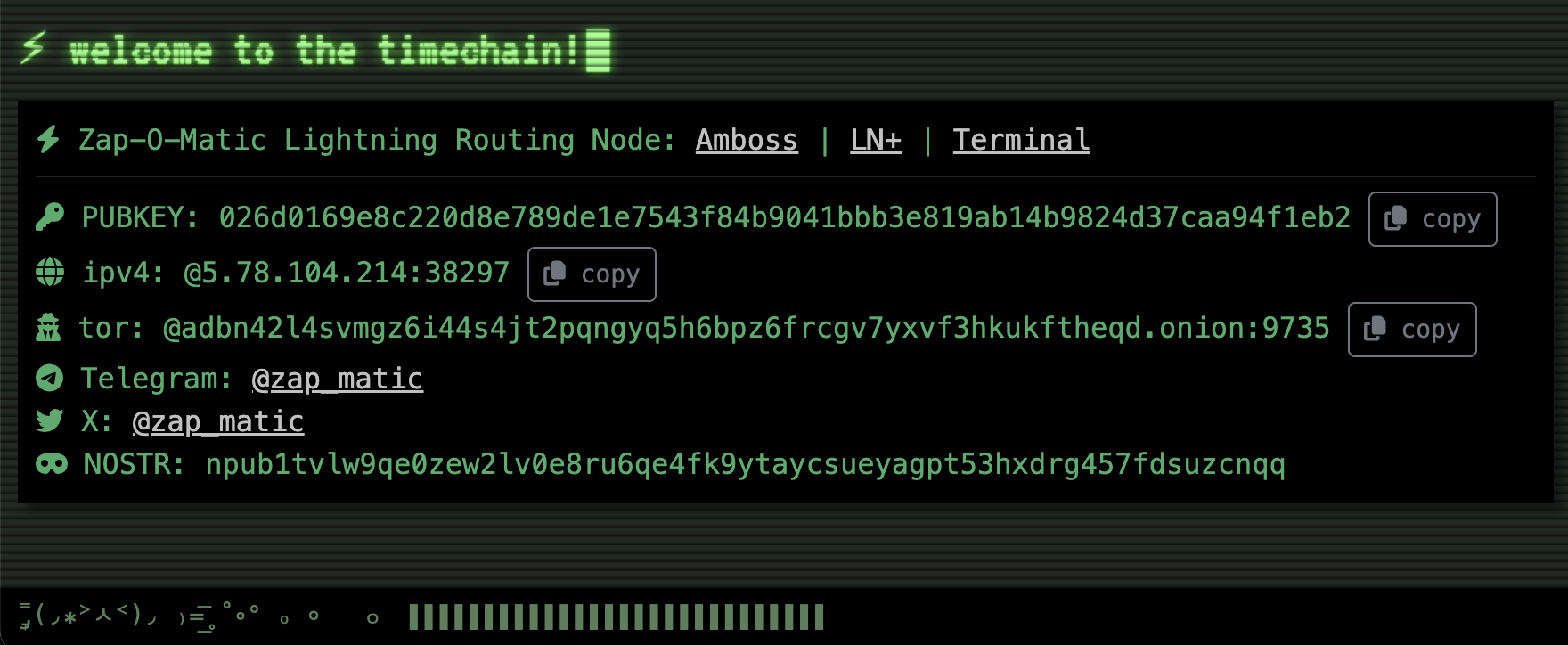The image size is (1568, 645).
Task: Open the X @zap_matic profile link
Action: tap(217, 421)
